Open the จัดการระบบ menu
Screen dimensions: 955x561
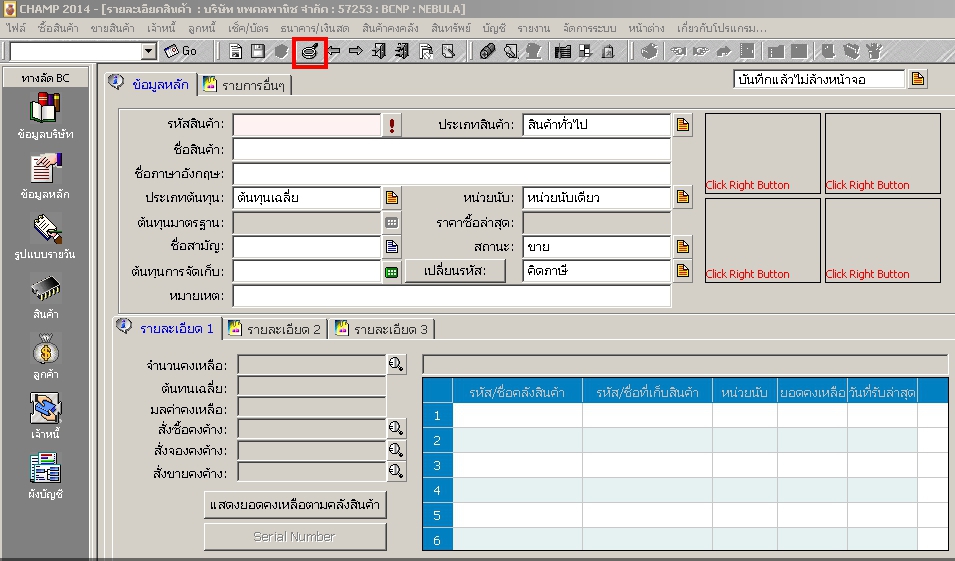[x=589, y=28]
